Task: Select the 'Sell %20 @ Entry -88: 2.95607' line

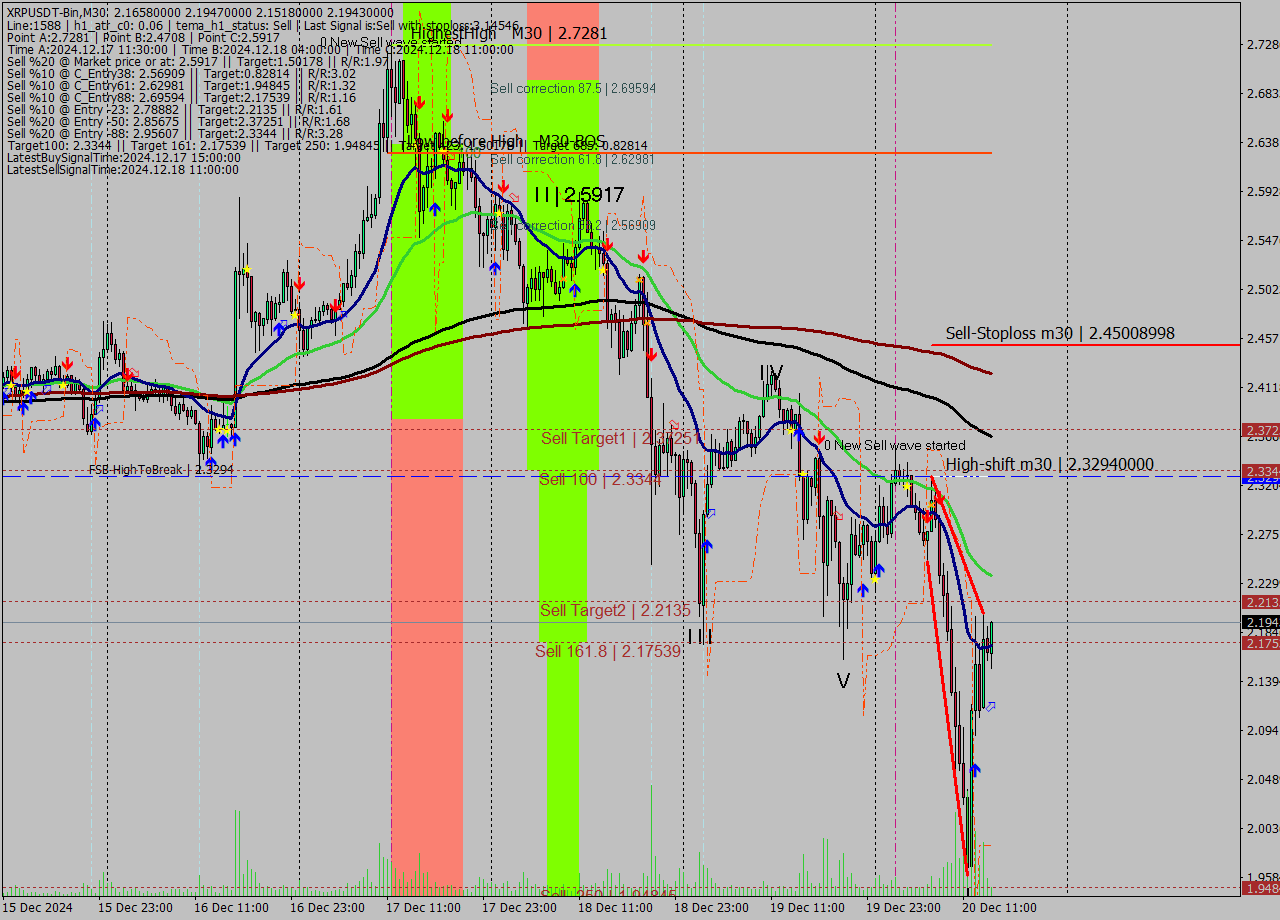Action: (x=174, y=134)
